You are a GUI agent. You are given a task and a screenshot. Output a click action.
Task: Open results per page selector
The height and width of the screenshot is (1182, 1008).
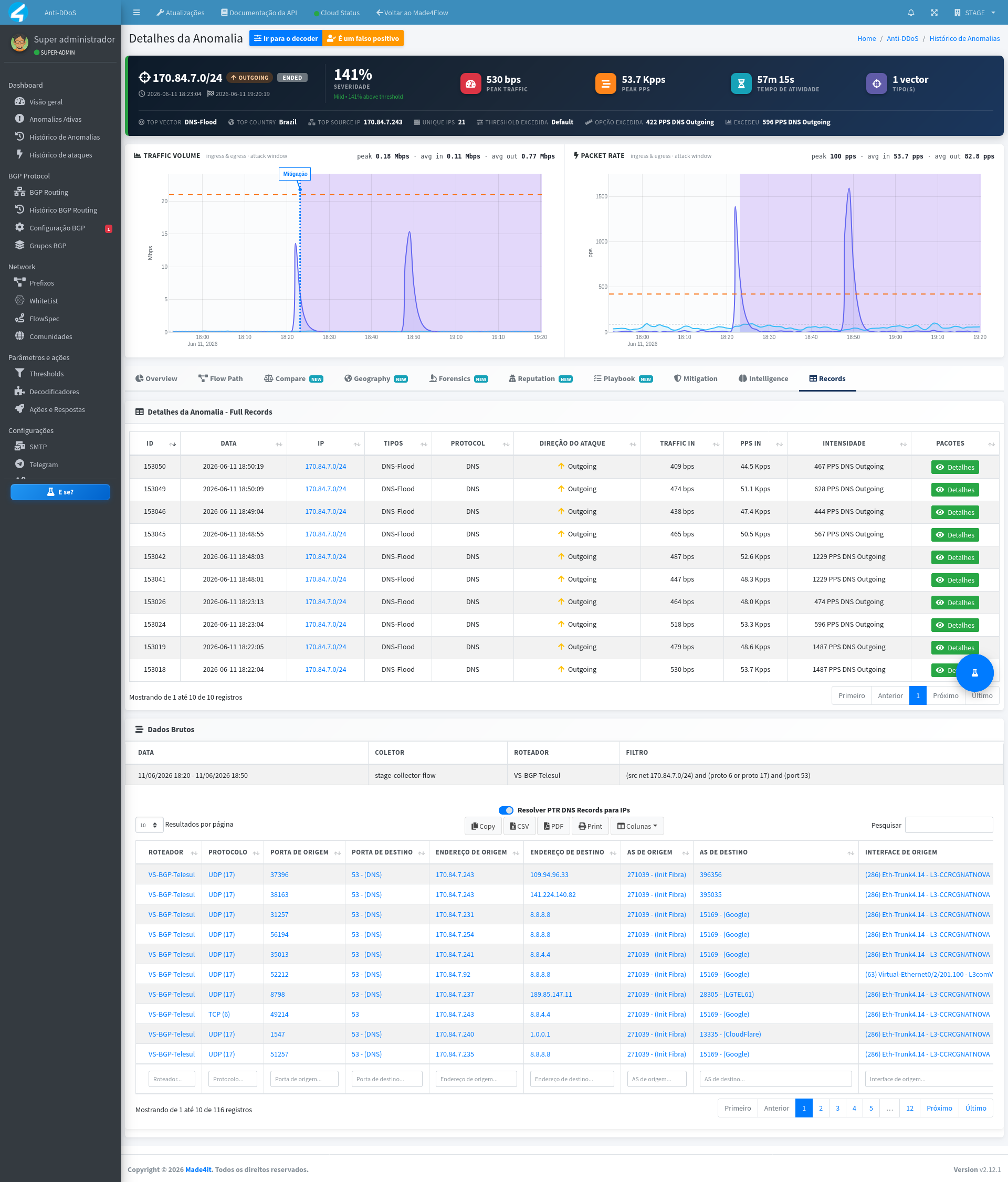click(x=150, y=825)
